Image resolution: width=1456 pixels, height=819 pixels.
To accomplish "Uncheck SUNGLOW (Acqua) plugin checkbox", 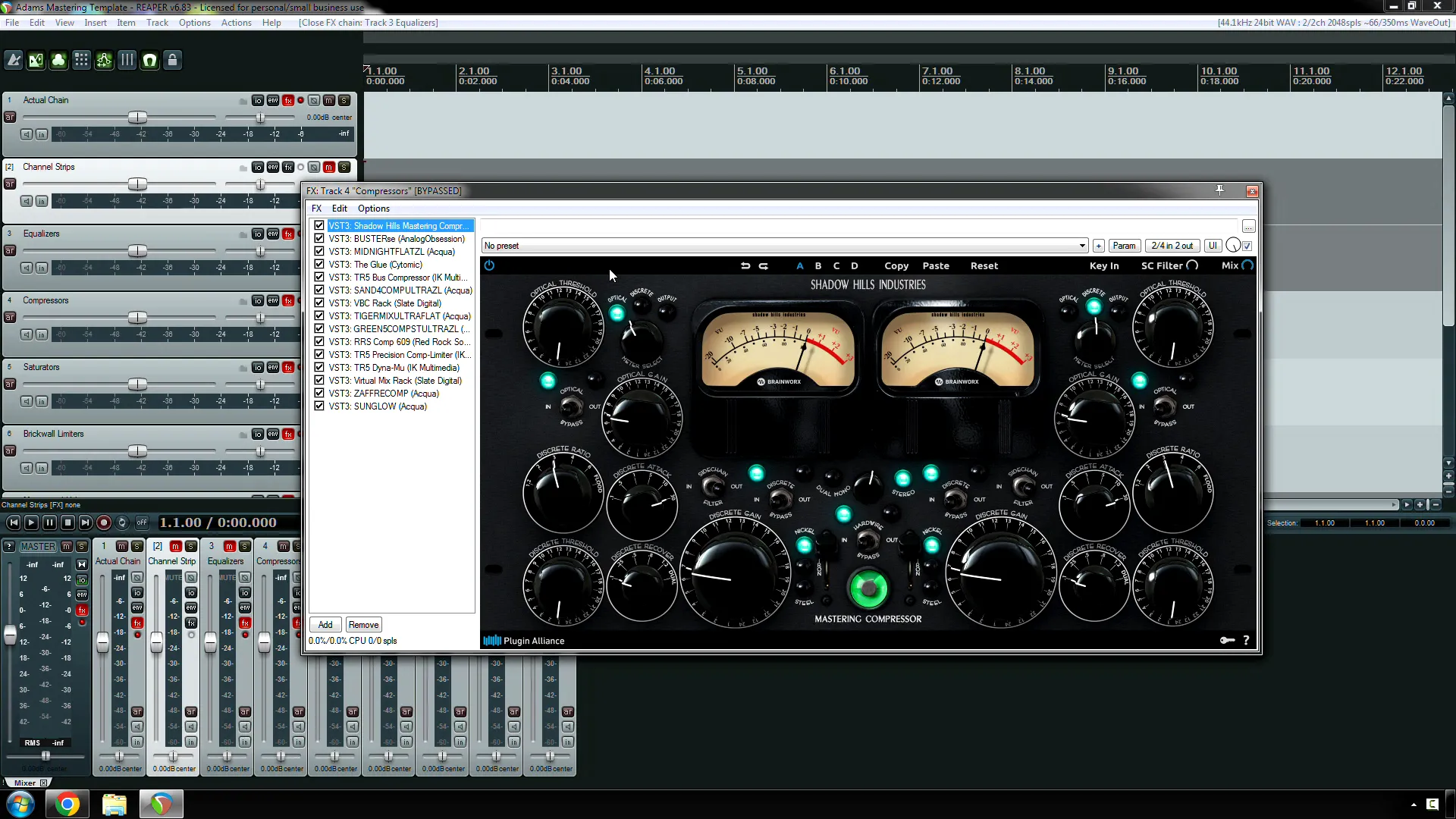I will [x=319, y=406].
